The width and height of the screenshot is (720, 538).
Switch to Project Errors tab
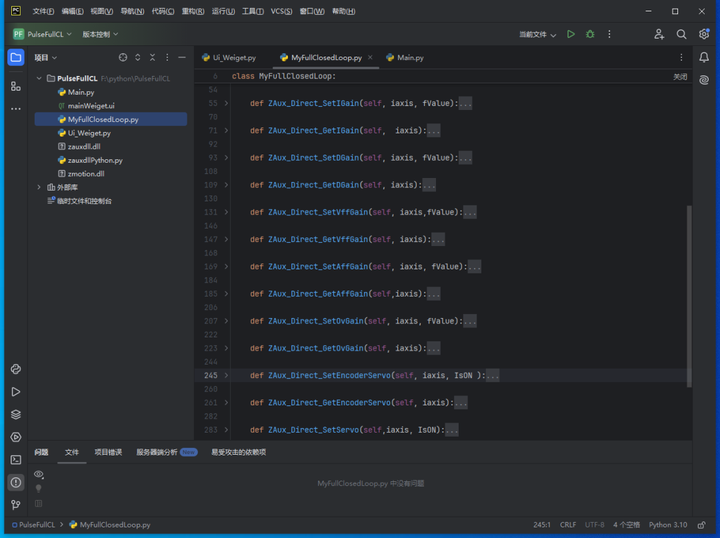click(x=108, y=452)
